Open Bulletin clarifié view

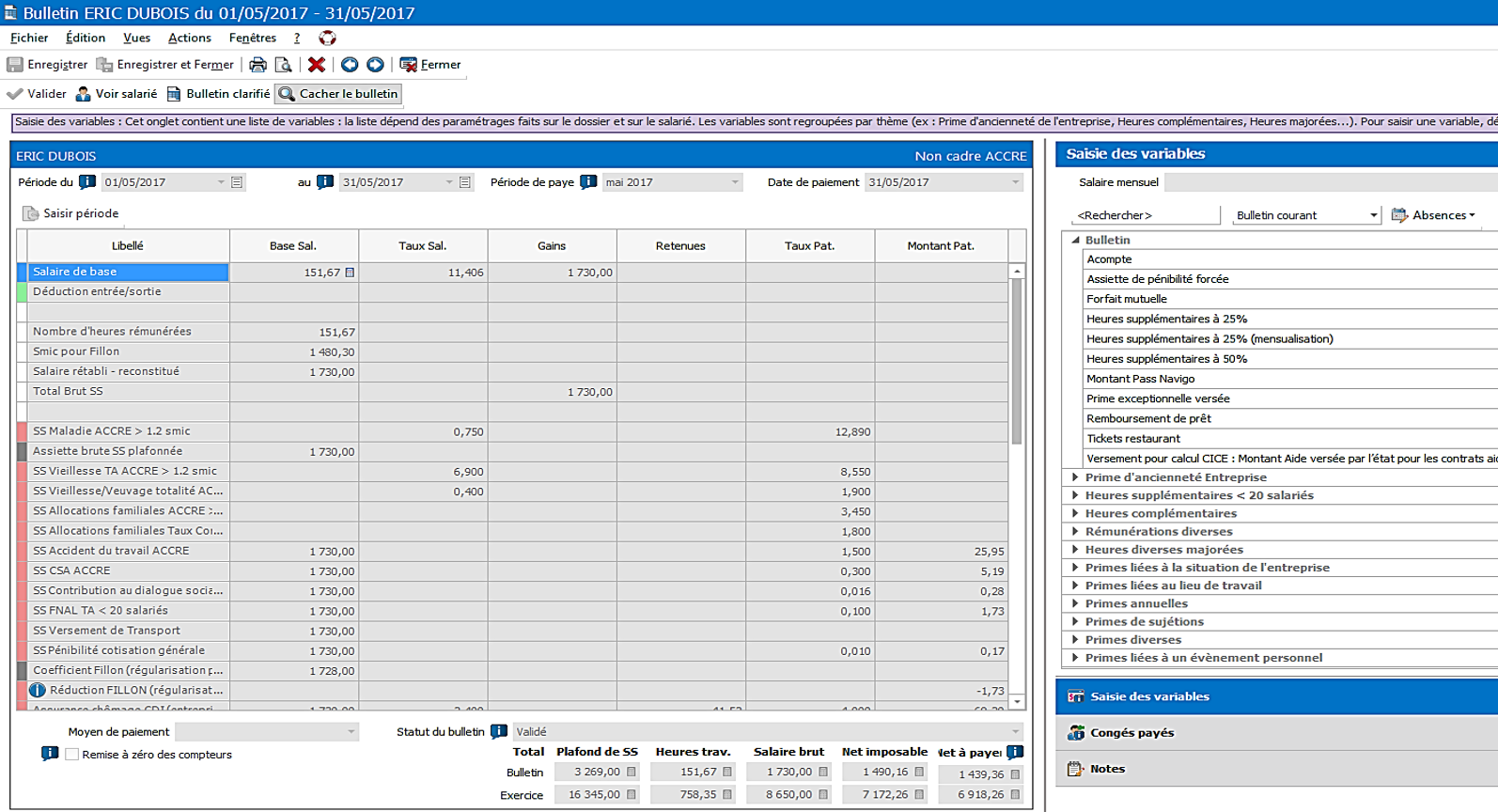click(x=218, y=94)
